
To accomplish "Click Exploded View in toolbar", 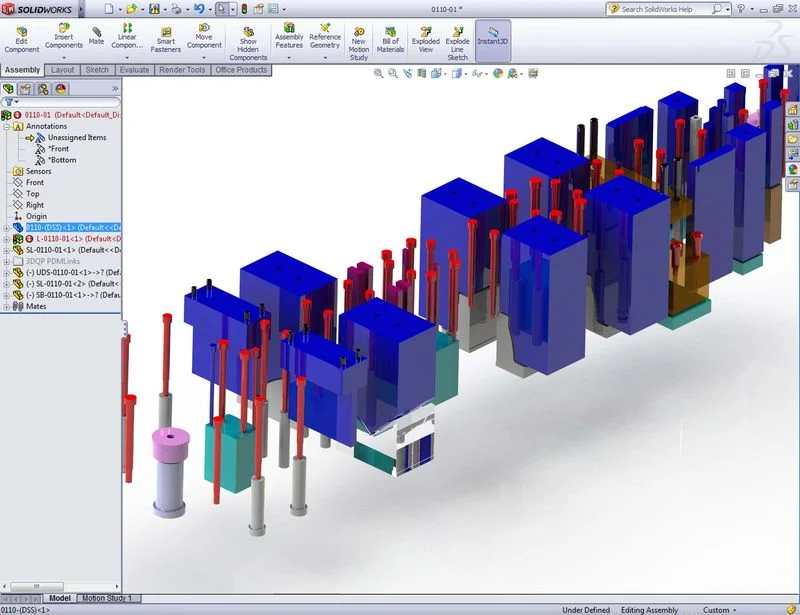I will coord(426,39).
